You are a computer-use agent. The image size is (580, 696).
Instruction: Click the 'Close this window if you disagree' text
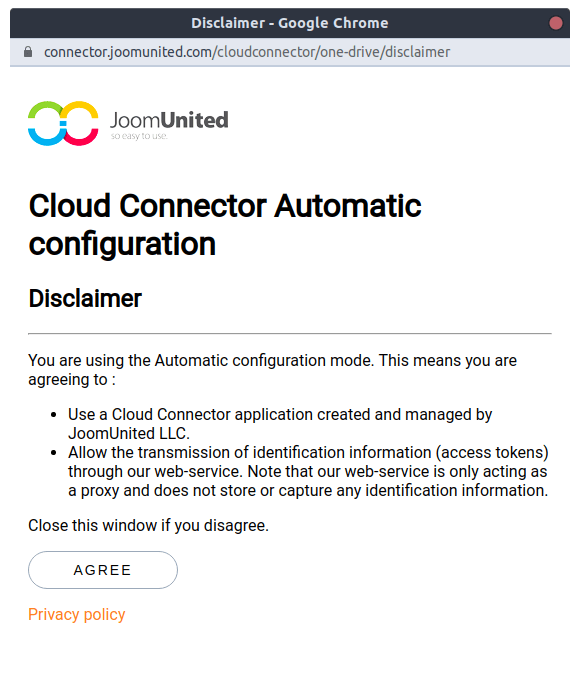point(148,526)
